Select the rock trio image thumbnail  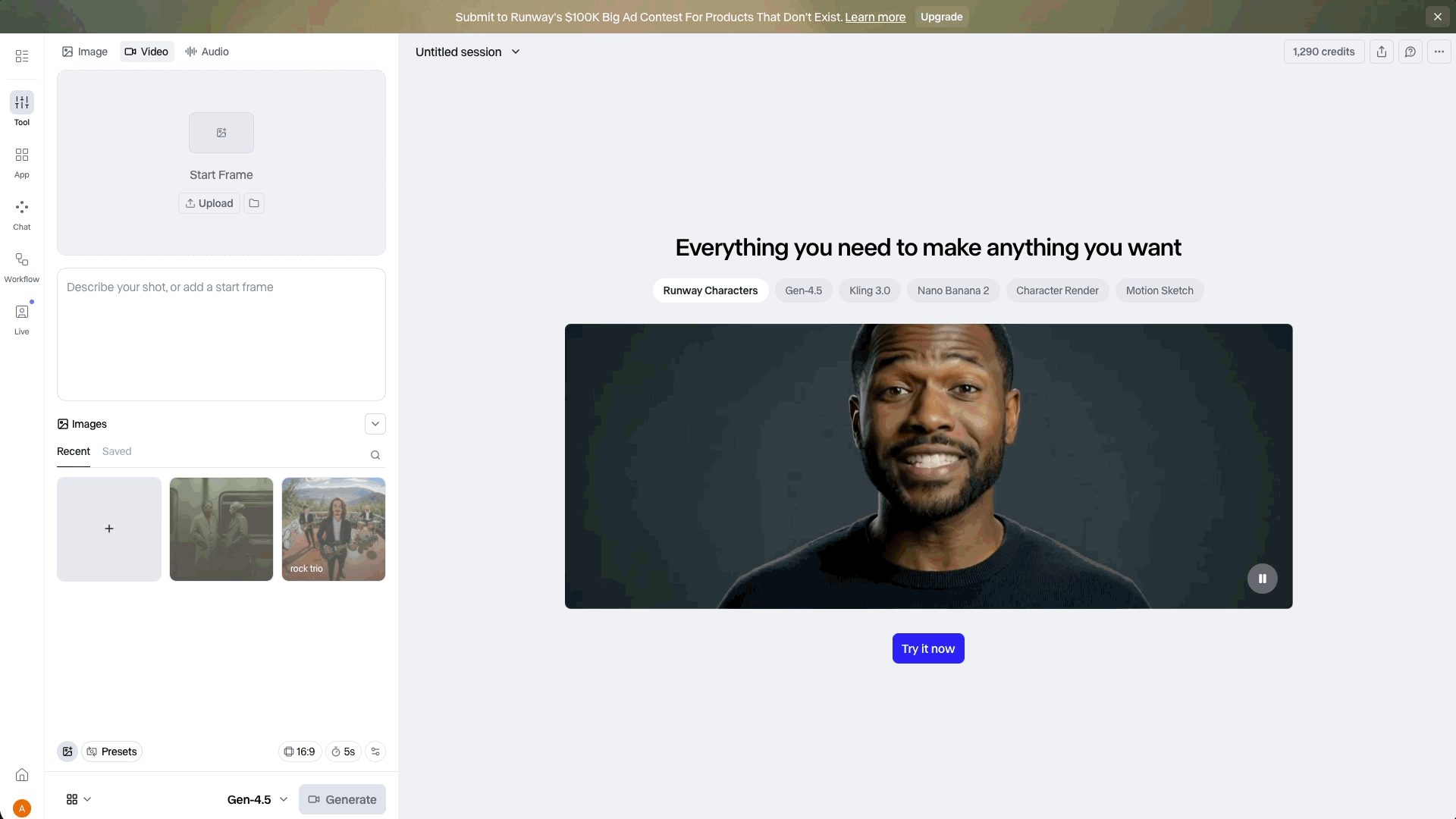pos(334,529)
